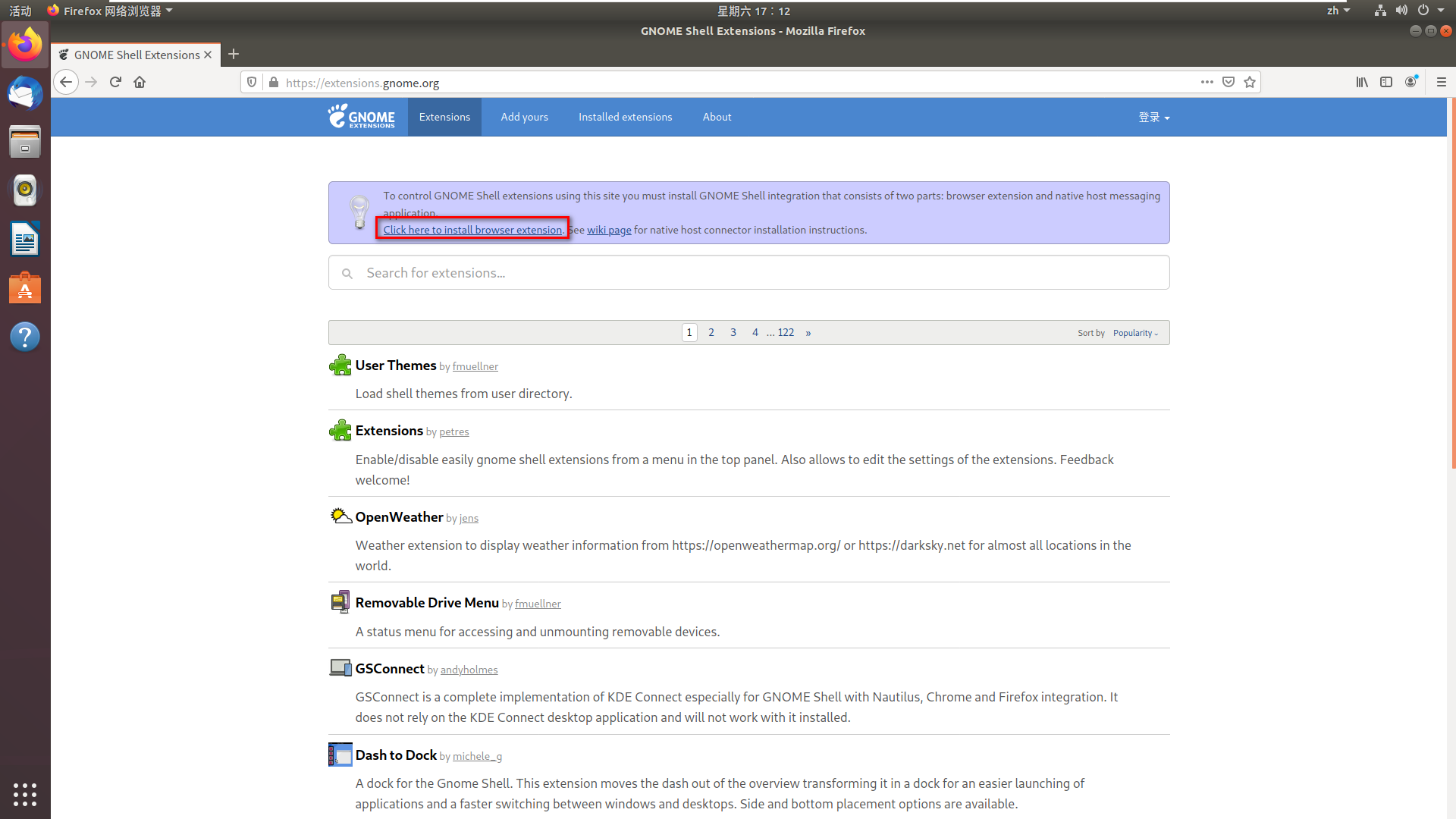Open Installed extensions tab

point(625,117)
